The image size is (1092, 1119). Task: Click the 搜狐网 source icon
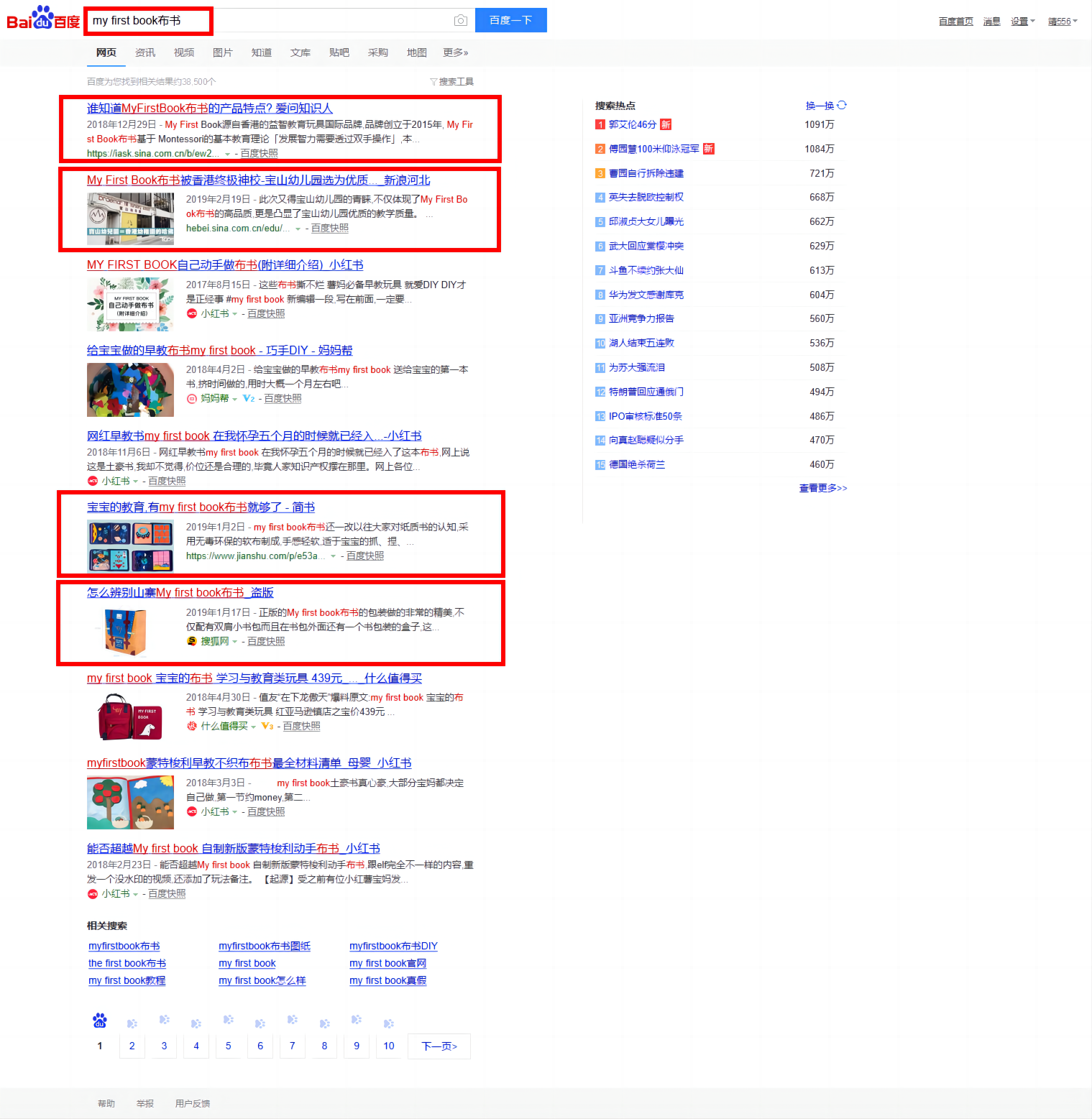coord(192,641)
